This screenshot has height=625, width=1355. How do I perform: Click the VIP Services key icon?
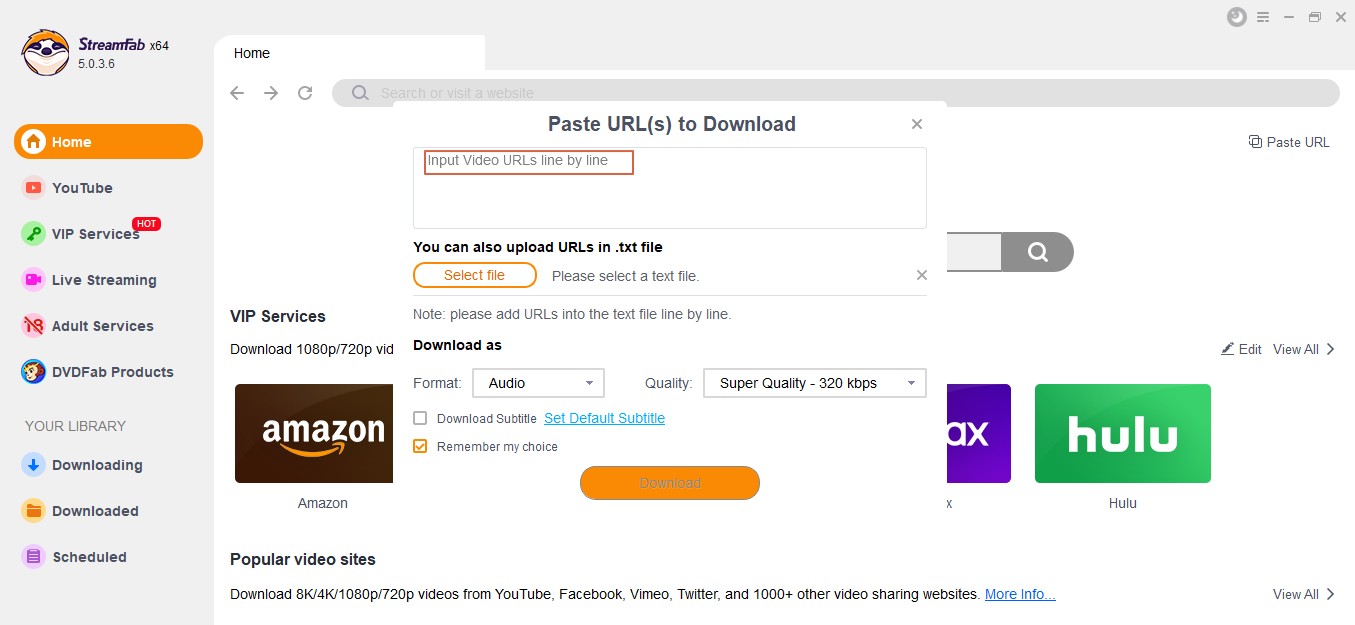34,234
